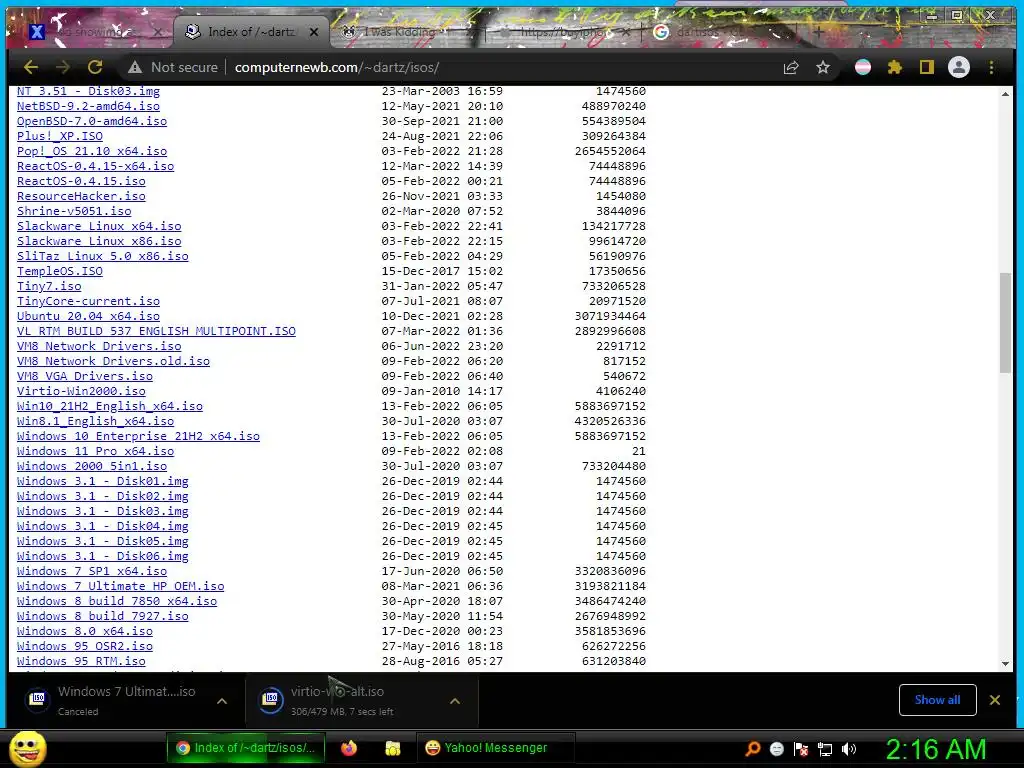The image size is (1024, 768).
Task: Click Windows_95_OSR2.iso link
Action: coord(85,647)
